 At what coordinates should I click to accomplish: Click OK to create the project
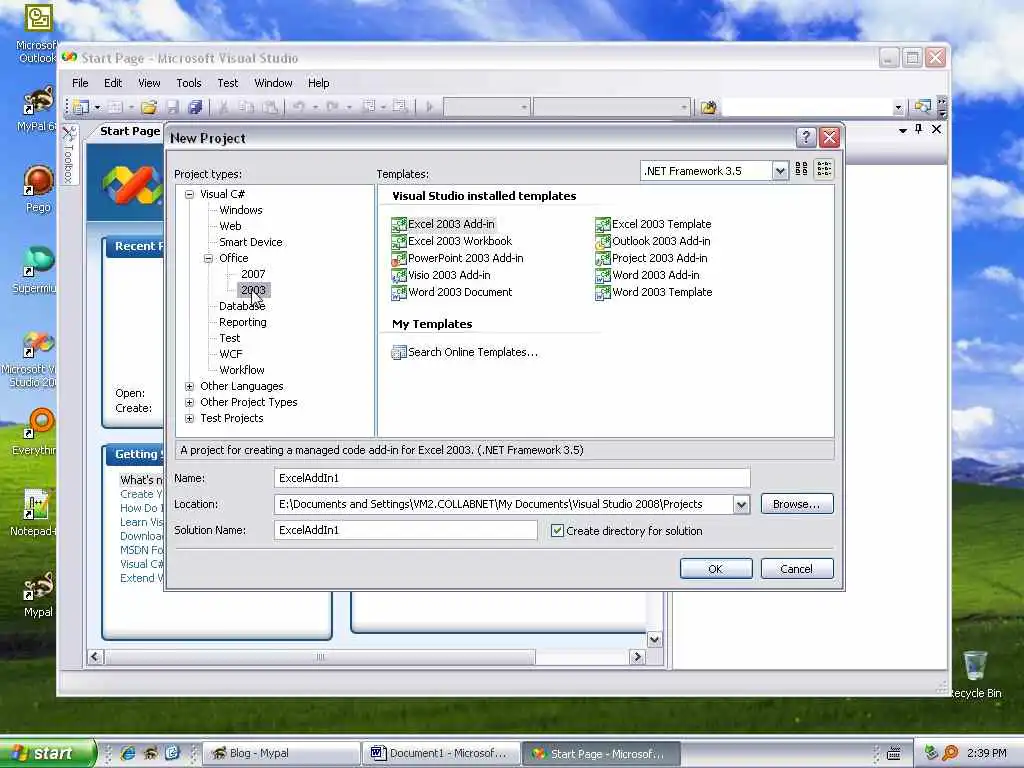(x=716, y=569)
